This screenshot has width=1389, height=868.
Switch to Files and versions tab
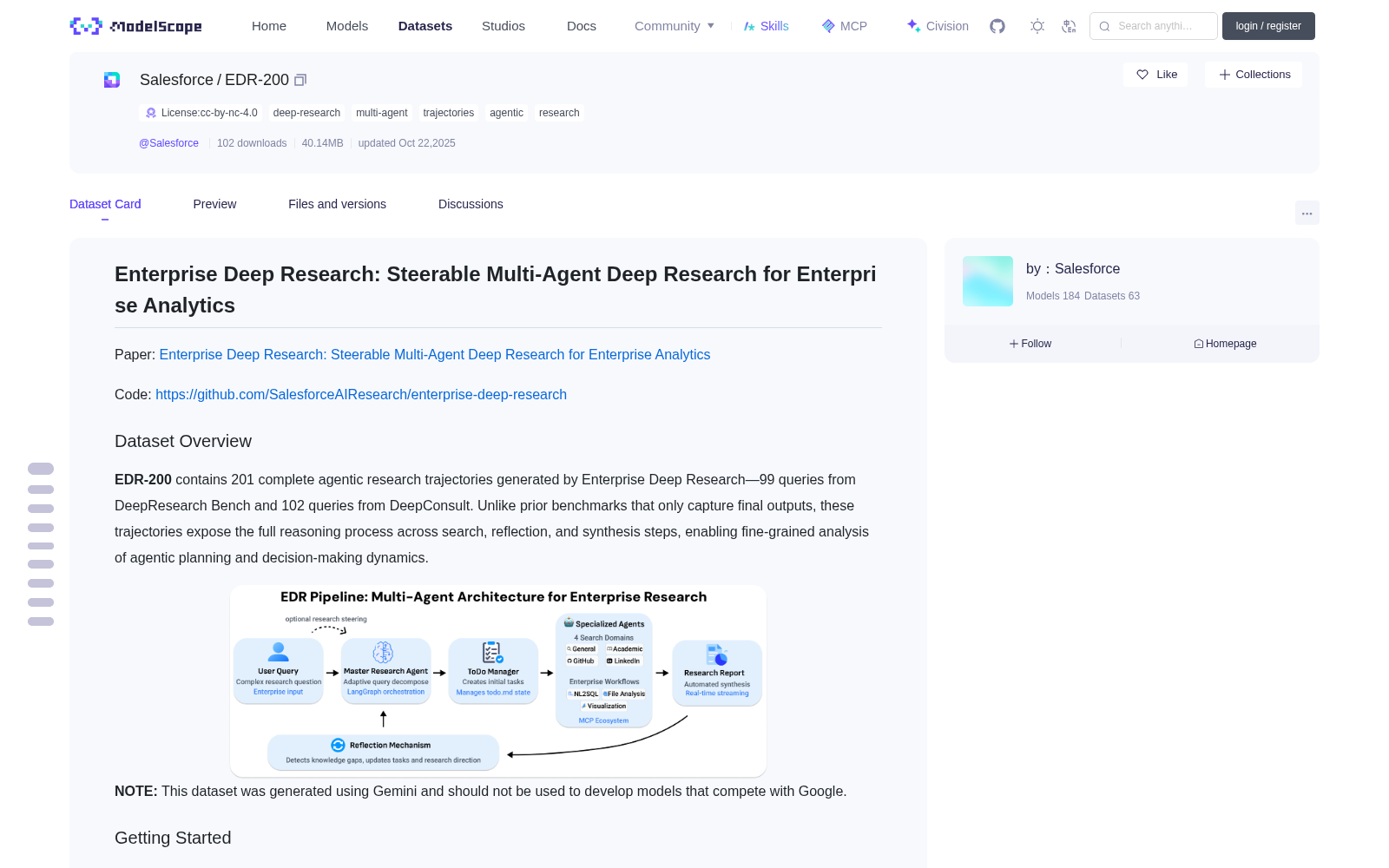pyautogui.click(x=337, y=204)
